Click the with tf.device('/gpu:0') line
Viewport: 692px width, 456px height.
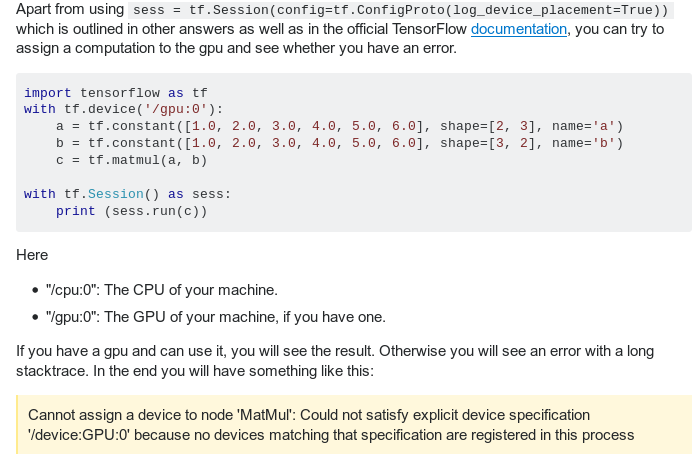124,109
